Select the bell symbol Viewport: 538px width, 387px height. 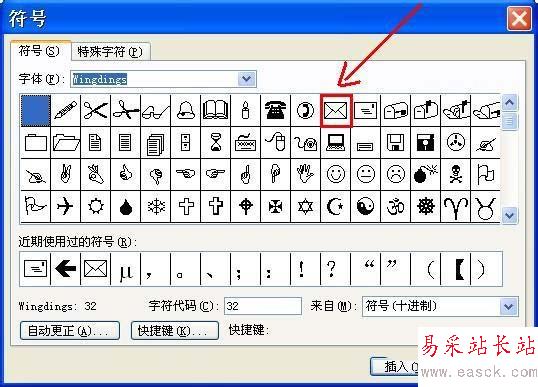click(186, 110)
